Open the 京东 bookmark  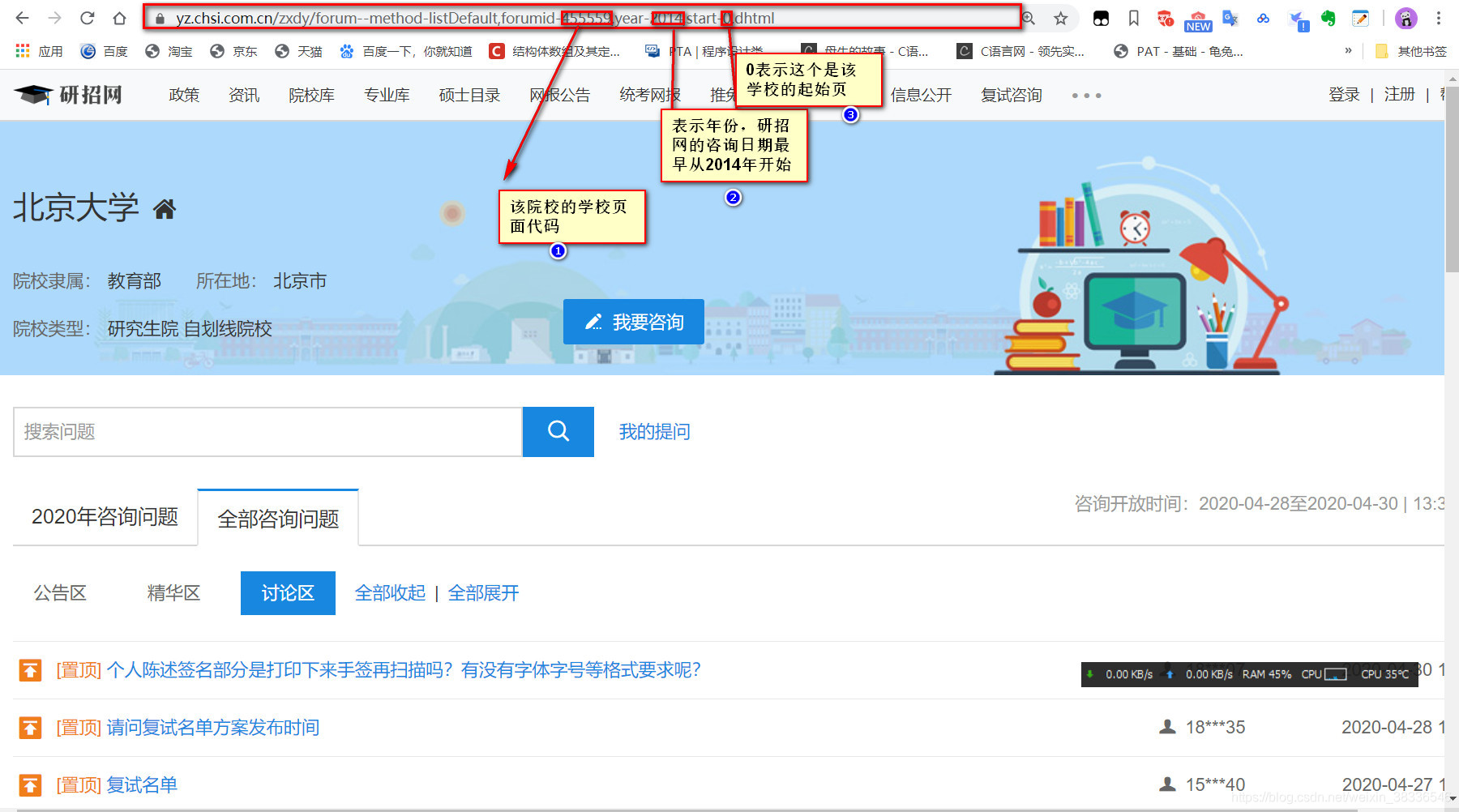click(233, 51)
